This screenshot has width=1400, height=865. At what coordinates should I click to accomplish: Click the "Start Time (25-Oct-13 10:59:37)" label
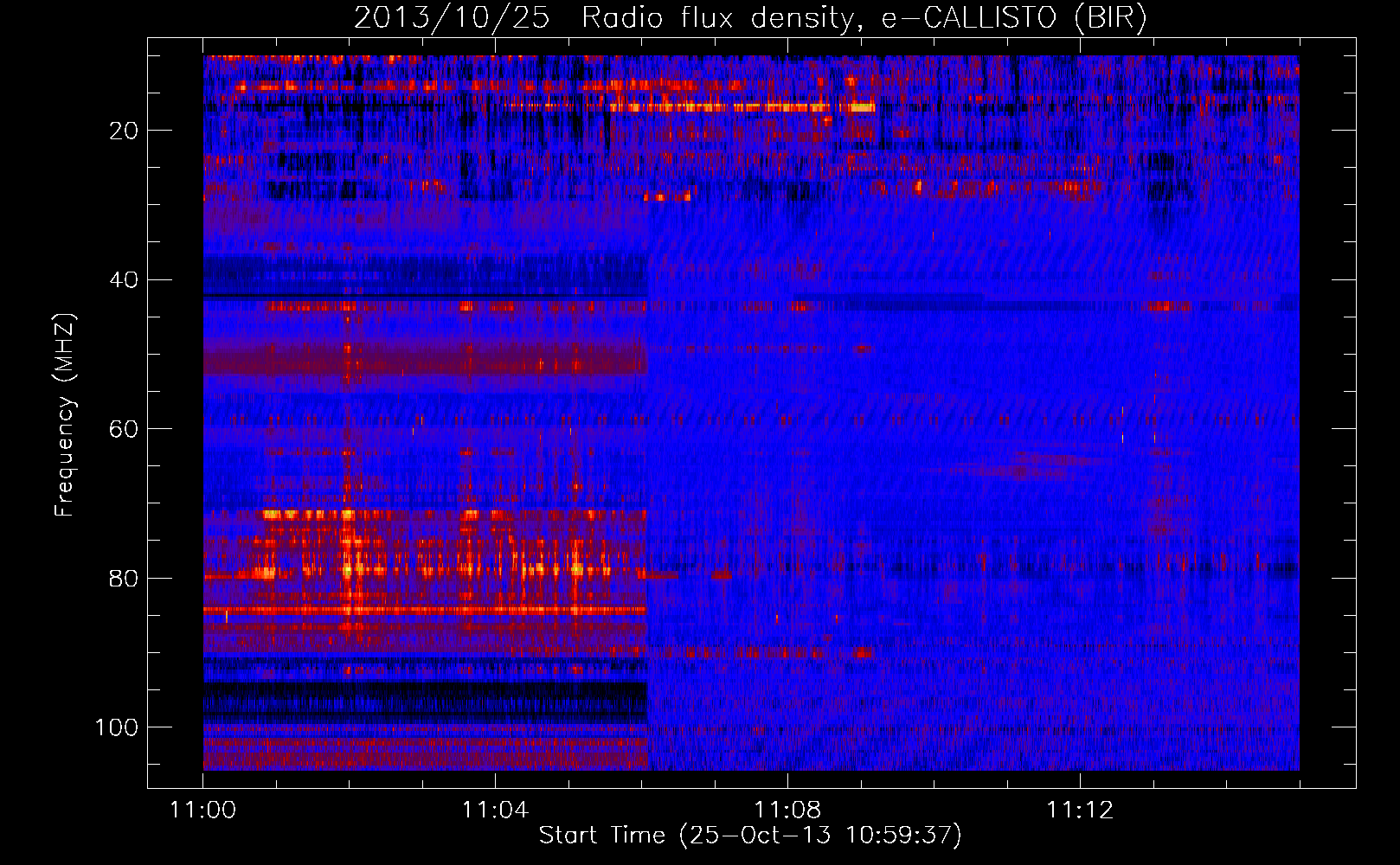pyautogui.click(x=750, y=836)
